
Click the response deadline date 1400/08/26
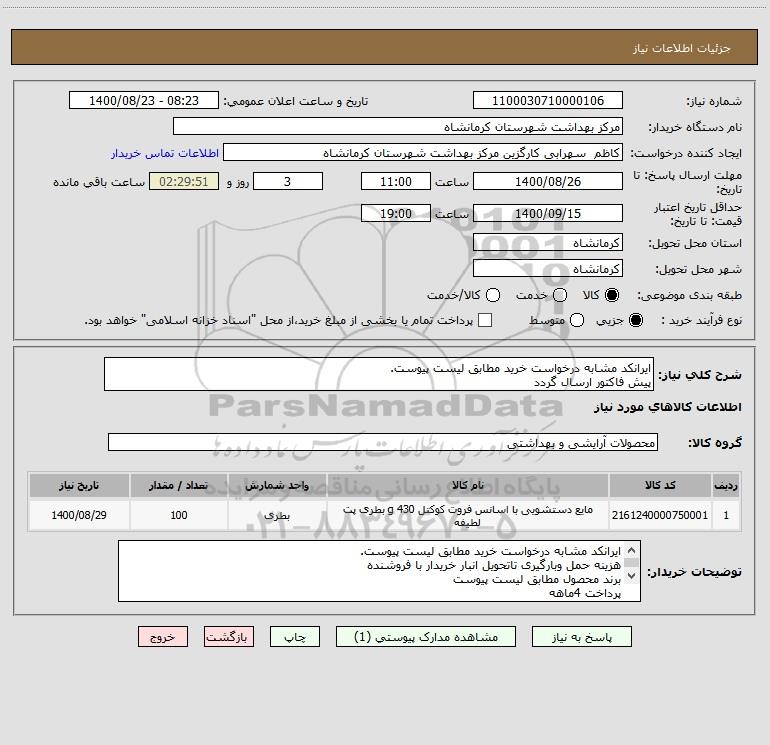click(x=548, y=181)
